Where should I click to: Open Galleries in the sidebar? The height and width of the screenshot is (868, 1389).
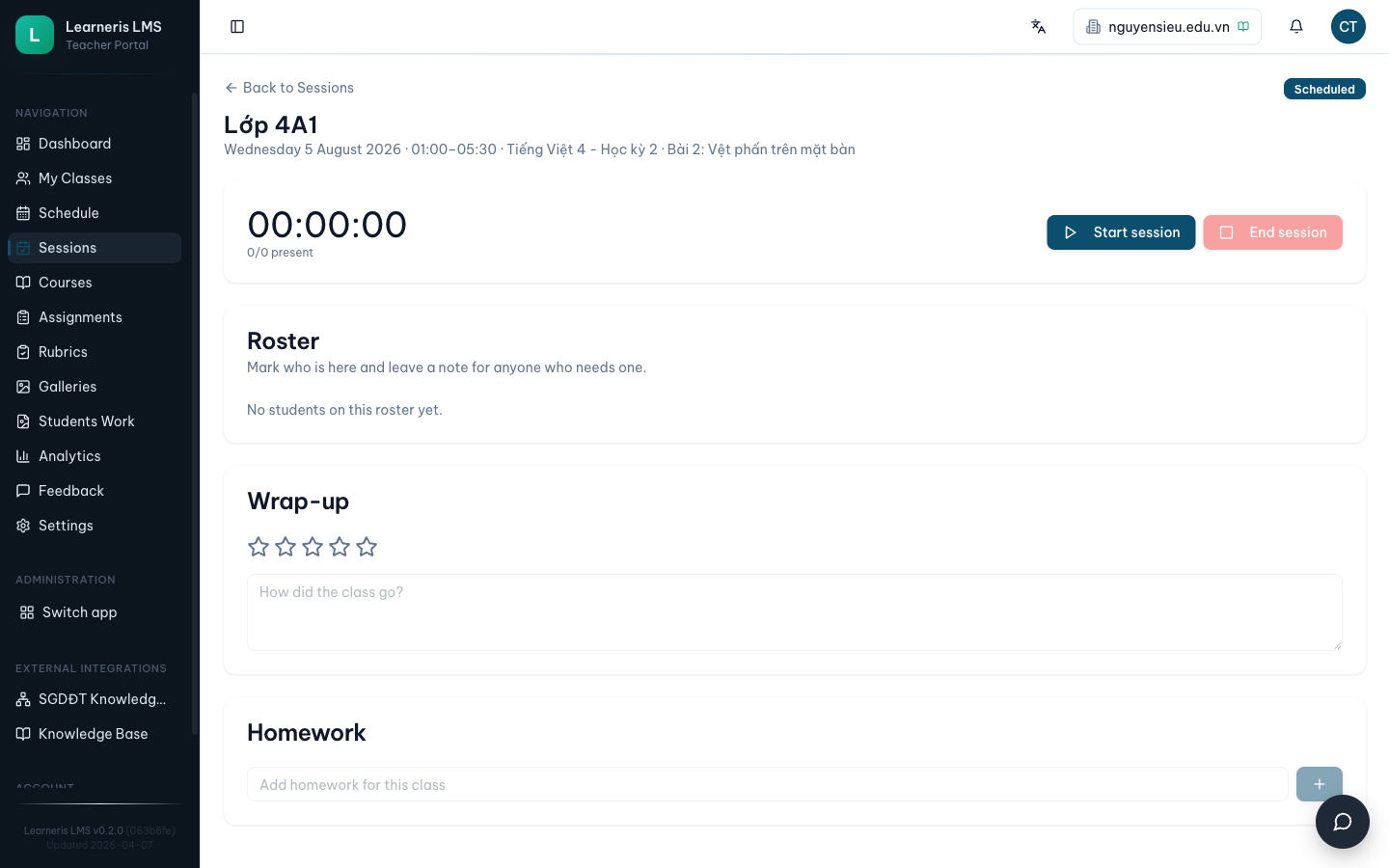[95, 387]
